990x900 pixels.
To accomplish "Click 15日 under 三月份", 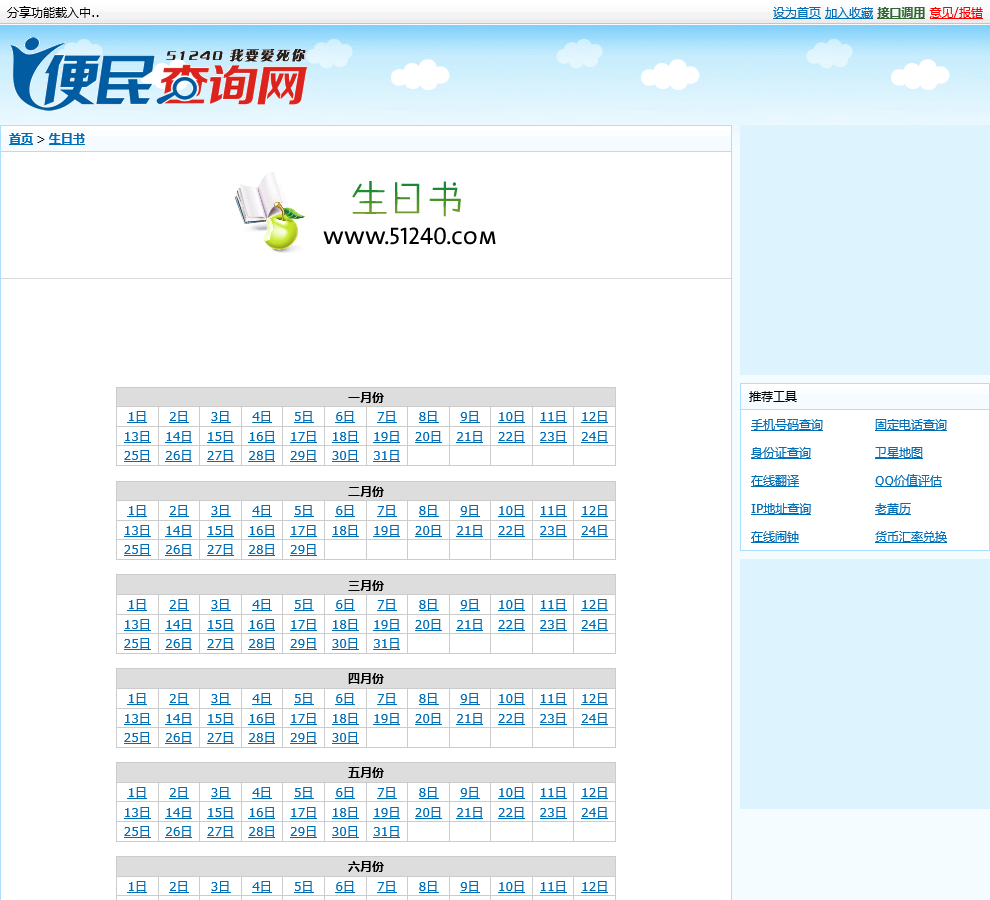I will point(220,625).
